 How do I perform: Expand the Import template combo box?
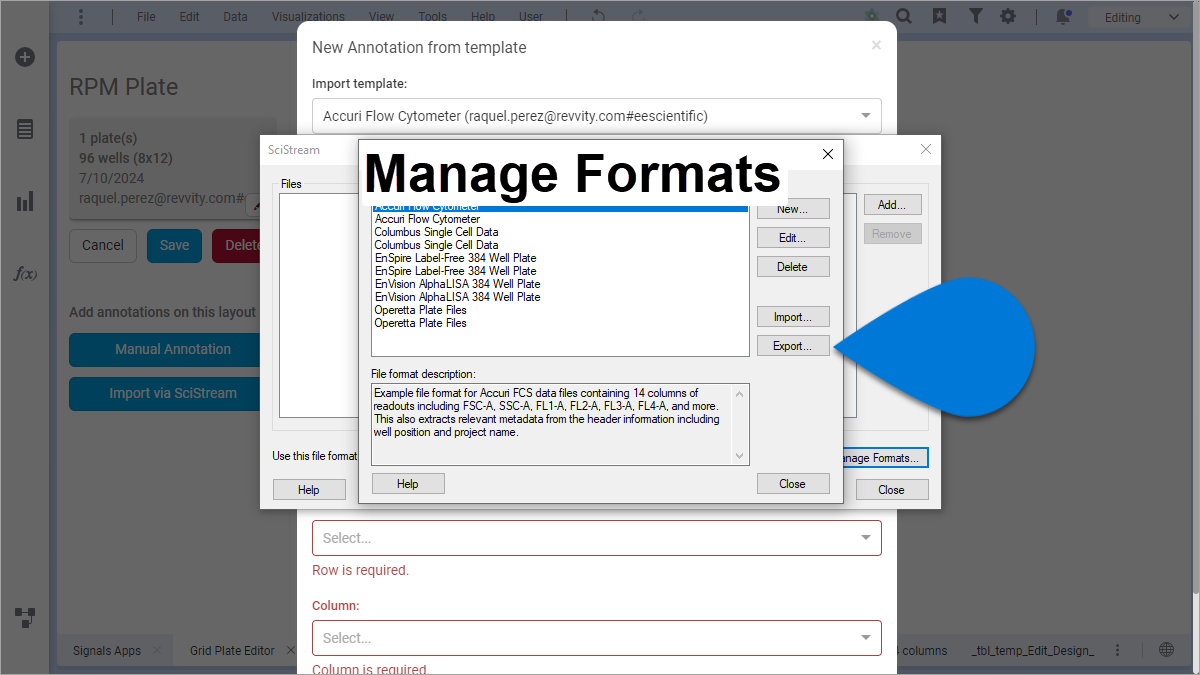click(x=597, y=116)
